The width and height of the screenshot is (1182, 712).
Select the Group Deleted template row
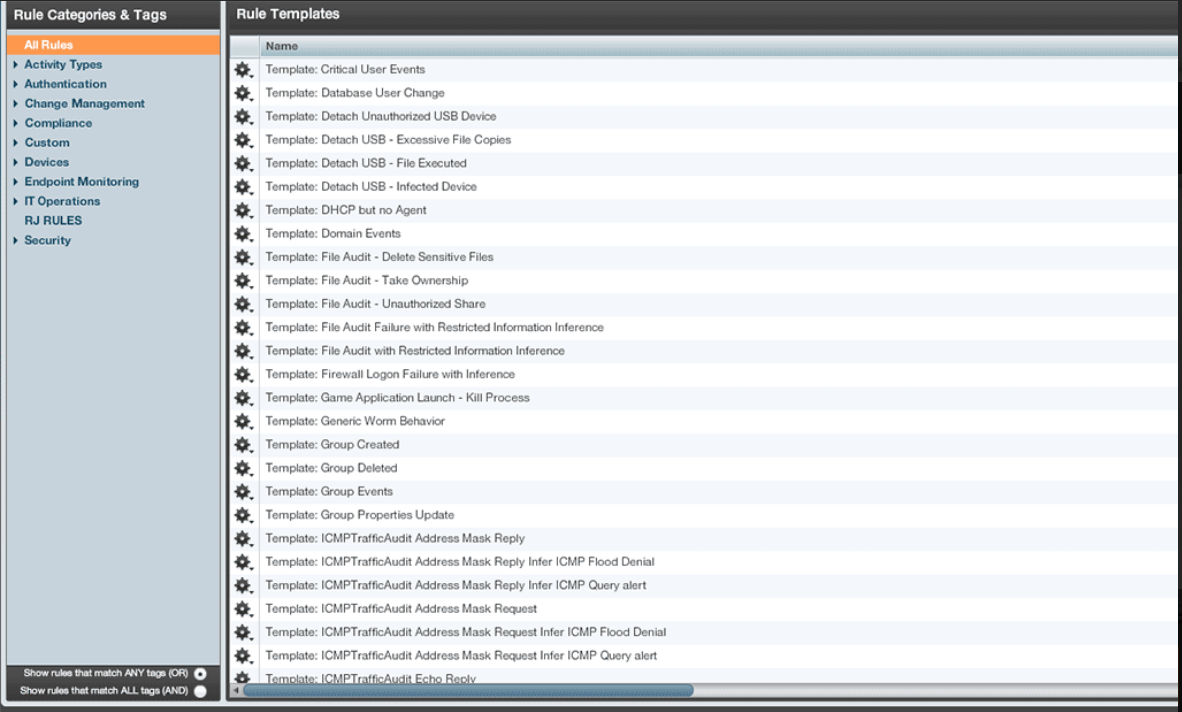(358, 468)
